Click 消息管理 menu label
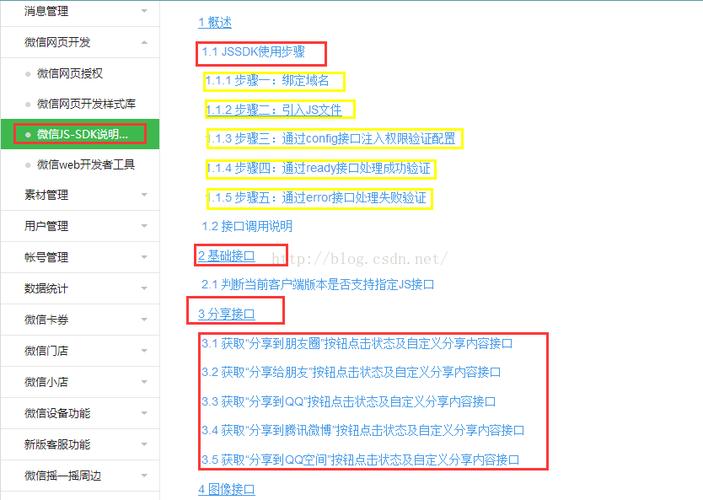The height and width of the screenshot is (500, 703). 46,11
